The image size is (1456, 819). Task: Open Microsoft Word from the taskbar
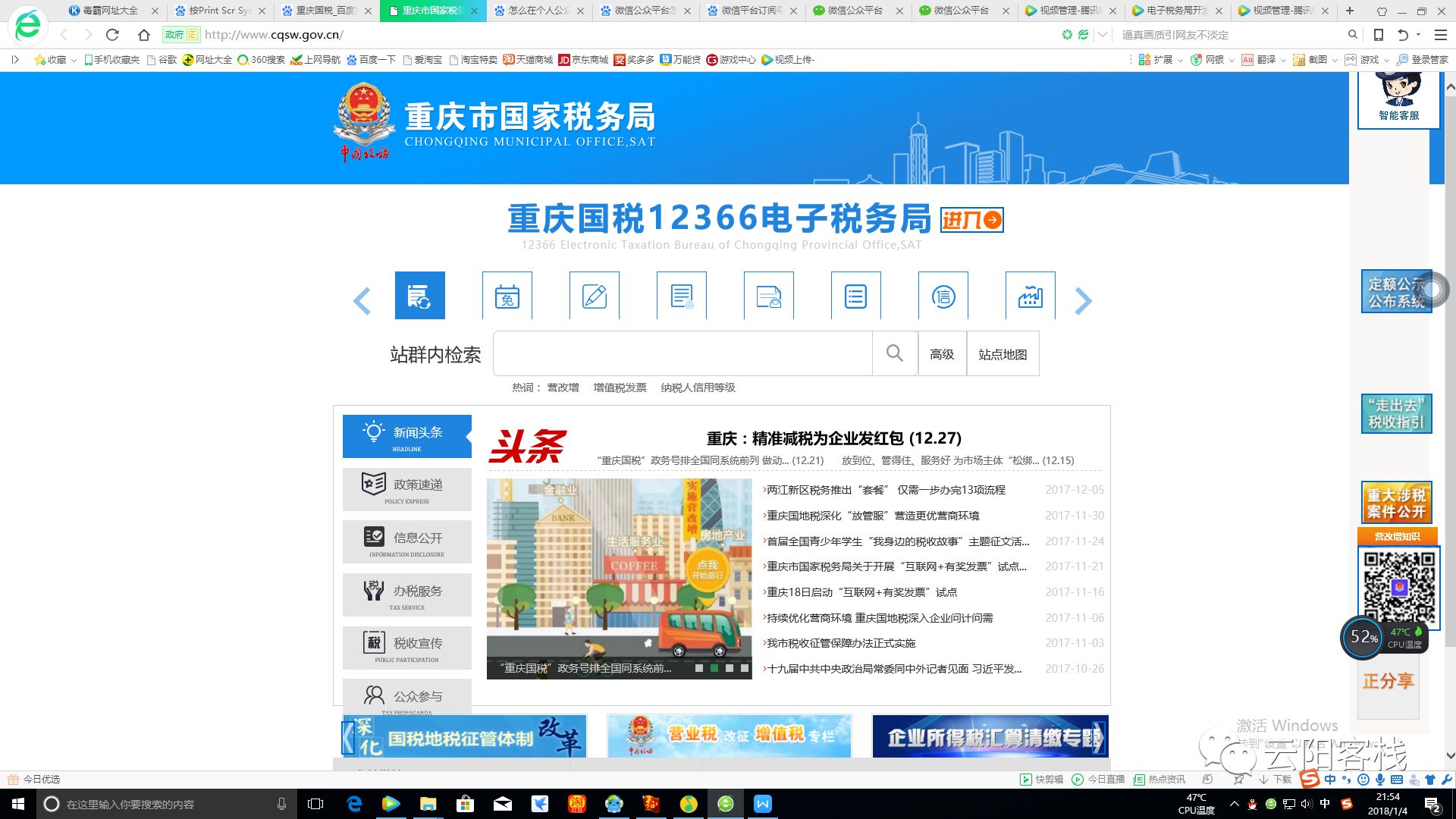pyautogui.click(x=763, y=805)
